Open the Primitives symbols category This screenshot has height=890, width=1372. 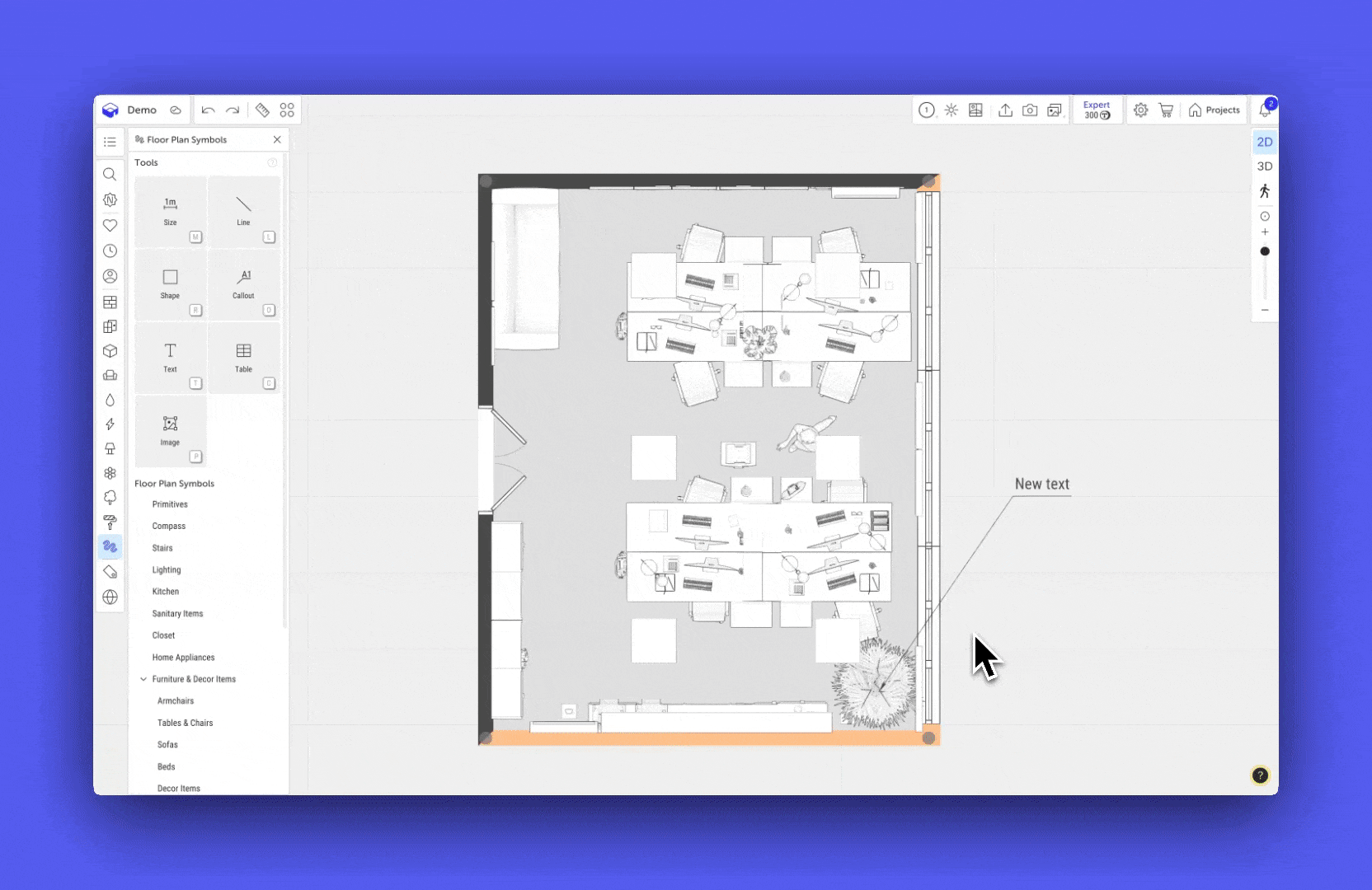click(x=170, y=504)
